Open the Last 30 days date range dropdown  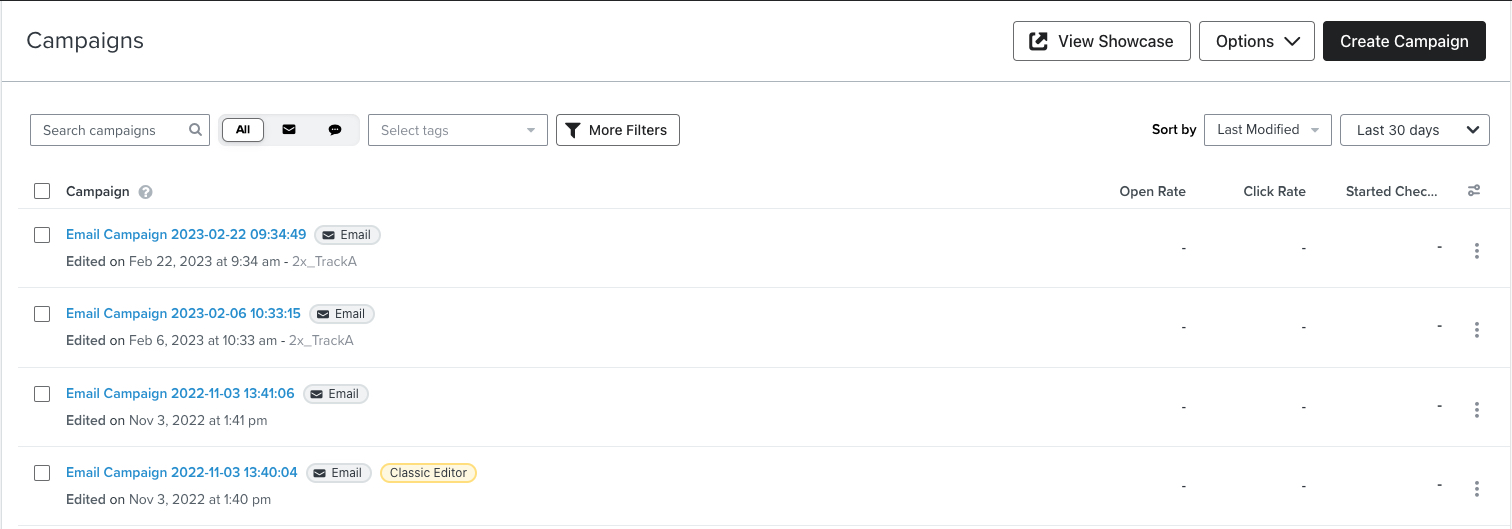[x=1414, y=130]
